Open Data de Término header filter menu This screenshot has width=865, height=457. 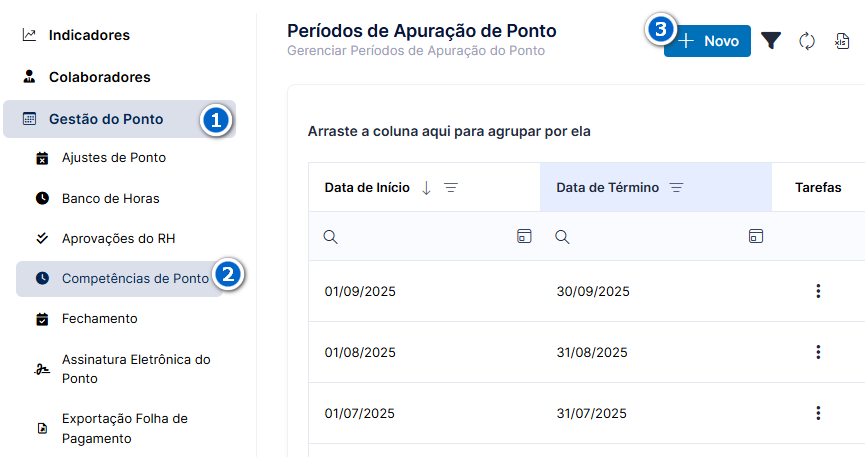pyautogui.click(x=676, y=188)
